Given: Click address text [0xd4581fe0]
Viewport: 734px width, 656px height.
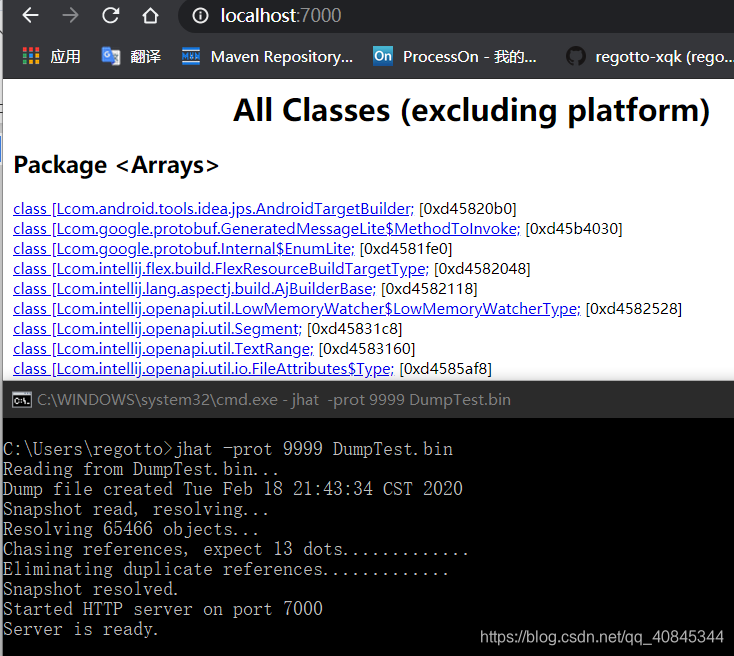Looking at the screenshot, I should click(406, 249).
